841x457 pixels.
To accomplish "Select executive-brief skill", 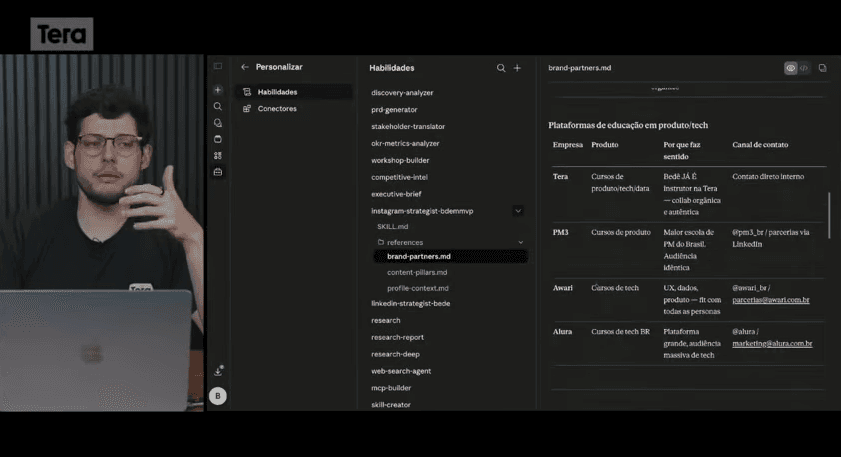I will coord(396,194).
